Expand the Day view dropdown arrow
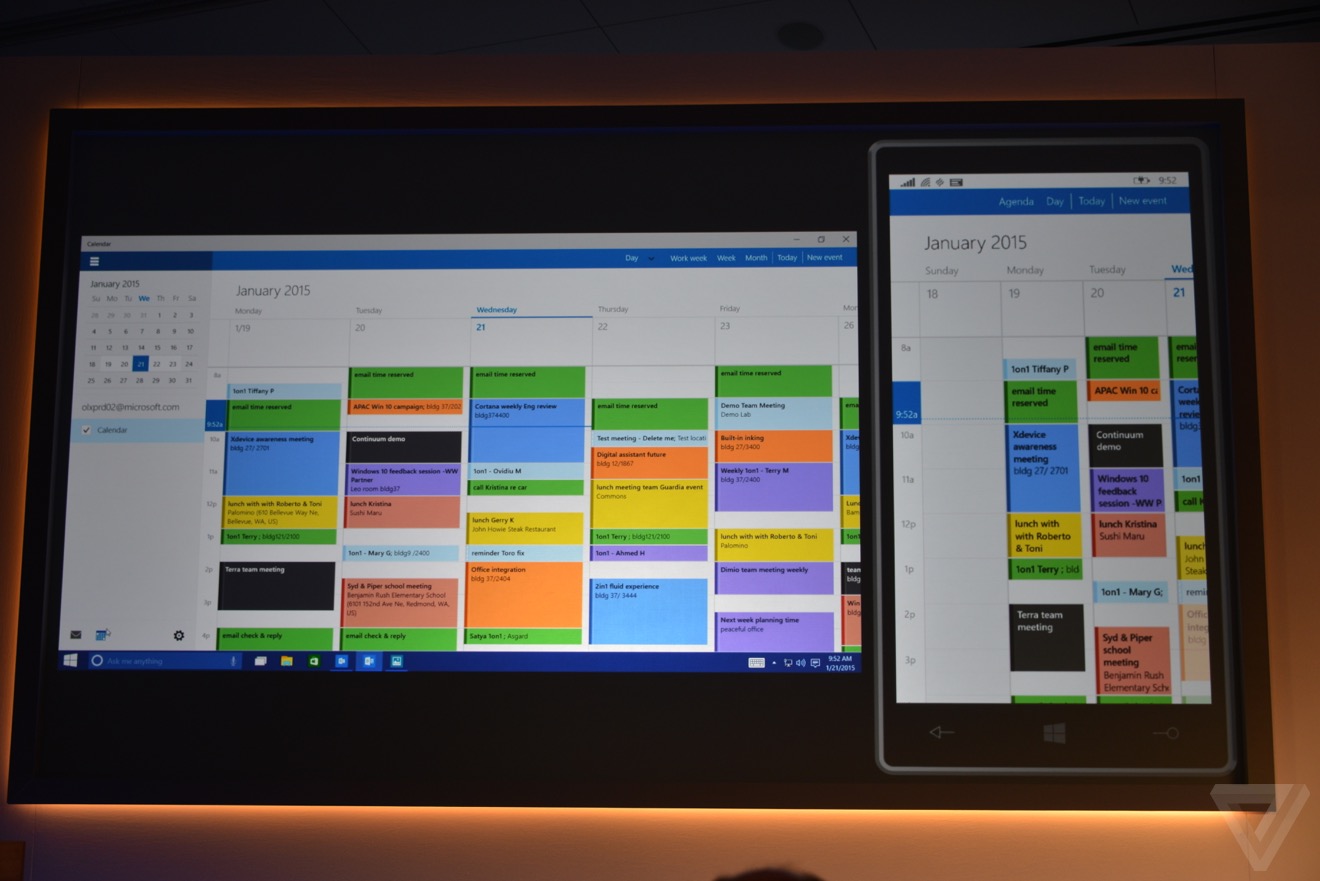The height and width of the screenshot is (881, 1320). (x=651, y=258)
